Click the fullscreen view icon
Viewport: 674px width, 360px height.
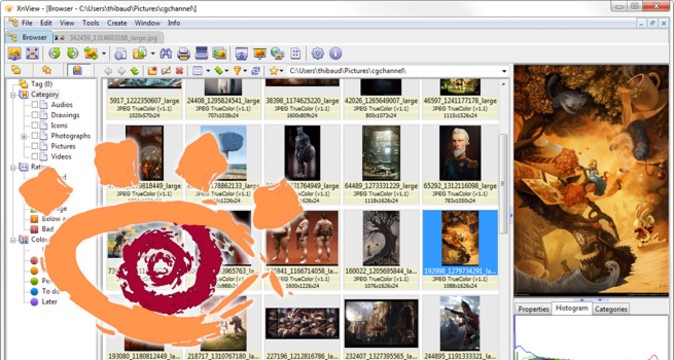coord(33,54)
